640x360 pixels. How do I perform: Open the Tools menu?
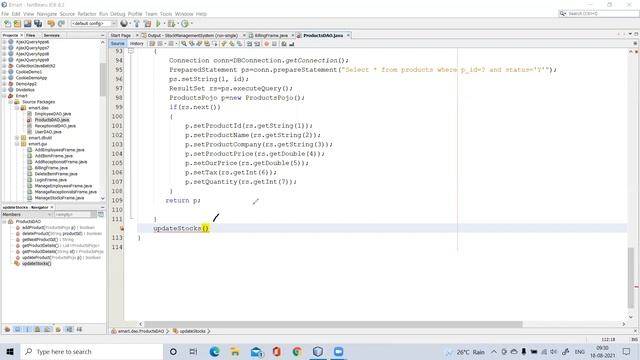pos(166,14)
